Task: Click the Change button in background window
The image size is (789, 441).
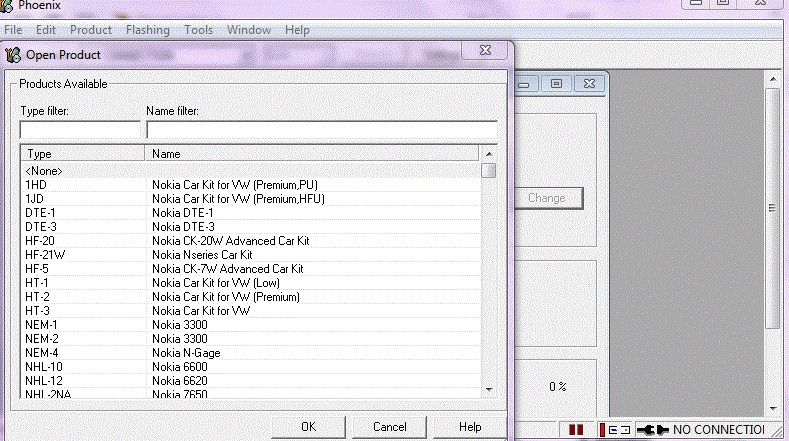Action: coord(547,198)
